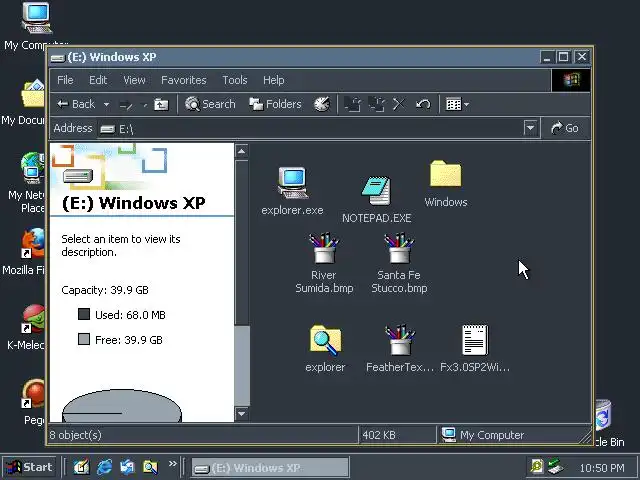Select the Fx3.0SP2Wi... text file icon
Image resolution: width=640 pixels, height=480 pixels.
(475, 348)
